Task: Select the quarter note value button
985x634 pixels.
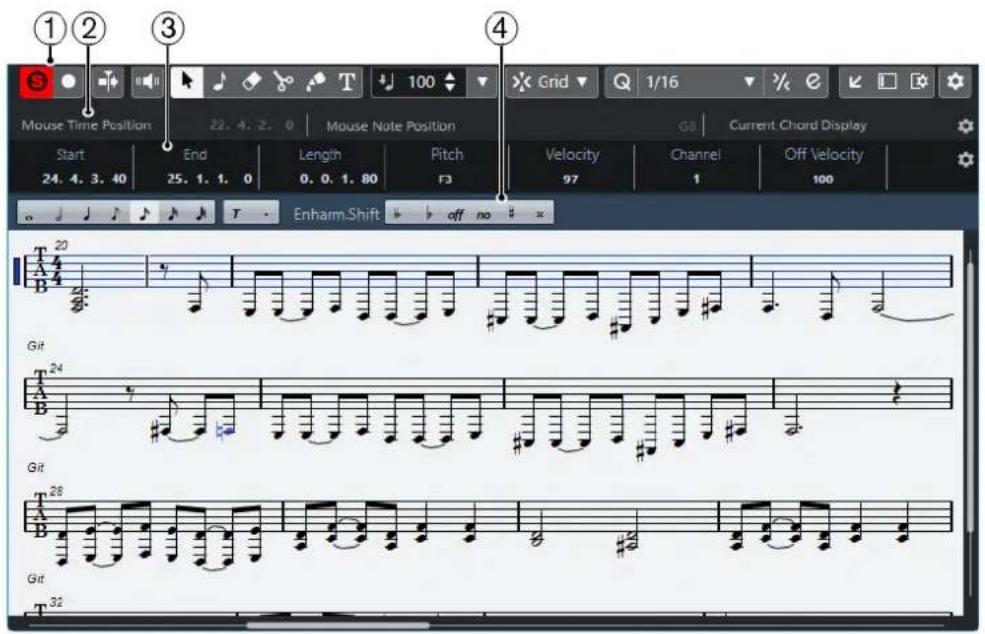Action: click(87, 214)
